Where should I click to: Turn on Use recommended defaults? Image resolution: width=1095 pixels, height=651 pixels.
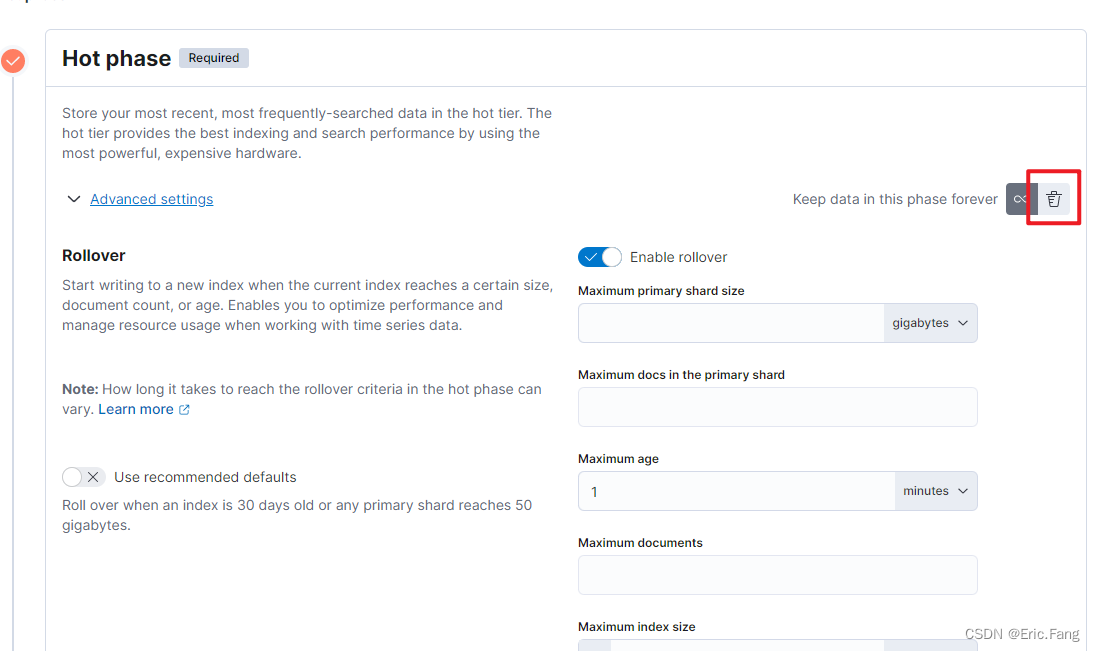click(83, 477)
